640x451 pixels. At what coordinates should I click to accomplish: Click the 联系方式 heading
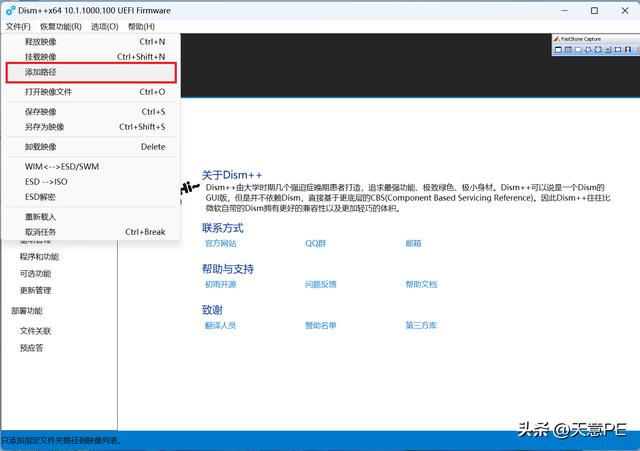pyautogui.click(x=222, y=228)
